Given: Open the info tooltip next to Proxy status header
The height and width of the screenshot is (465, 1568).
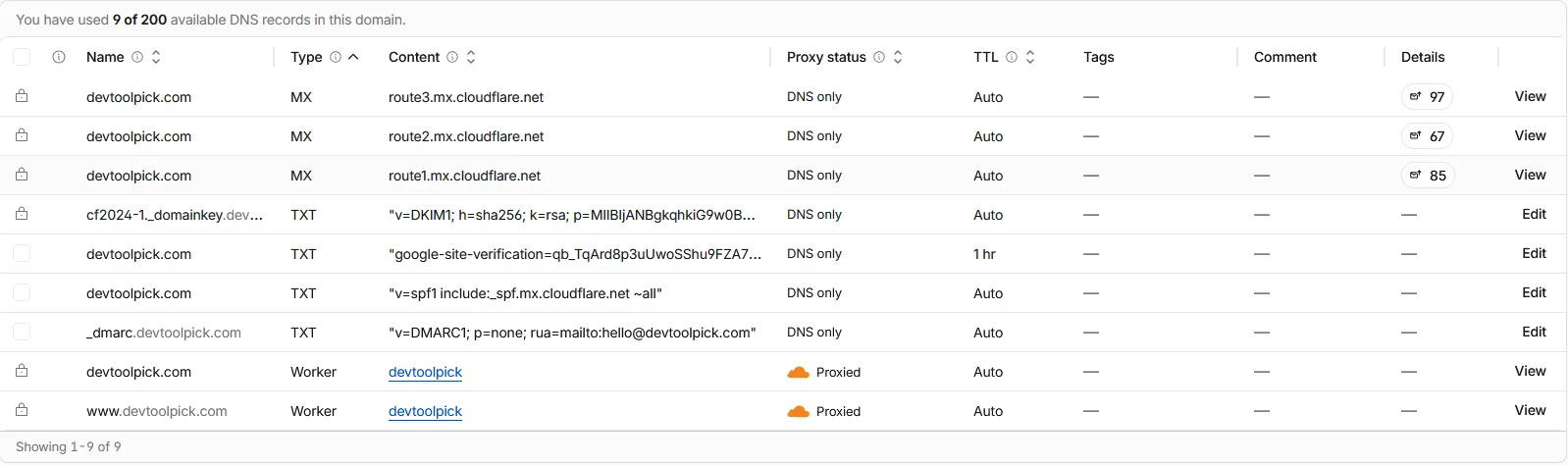Looking at the screenshot, I should coord(879,57).
